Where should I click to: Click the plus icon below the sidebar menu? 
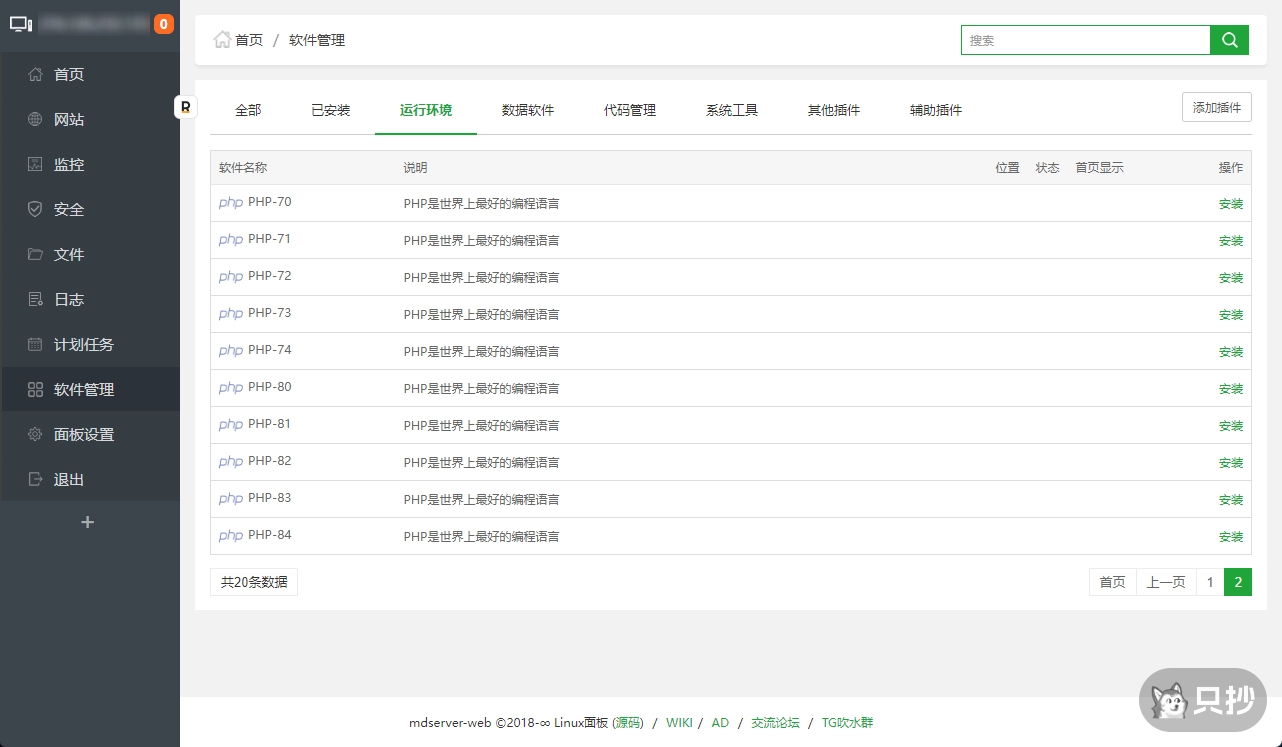87,521
